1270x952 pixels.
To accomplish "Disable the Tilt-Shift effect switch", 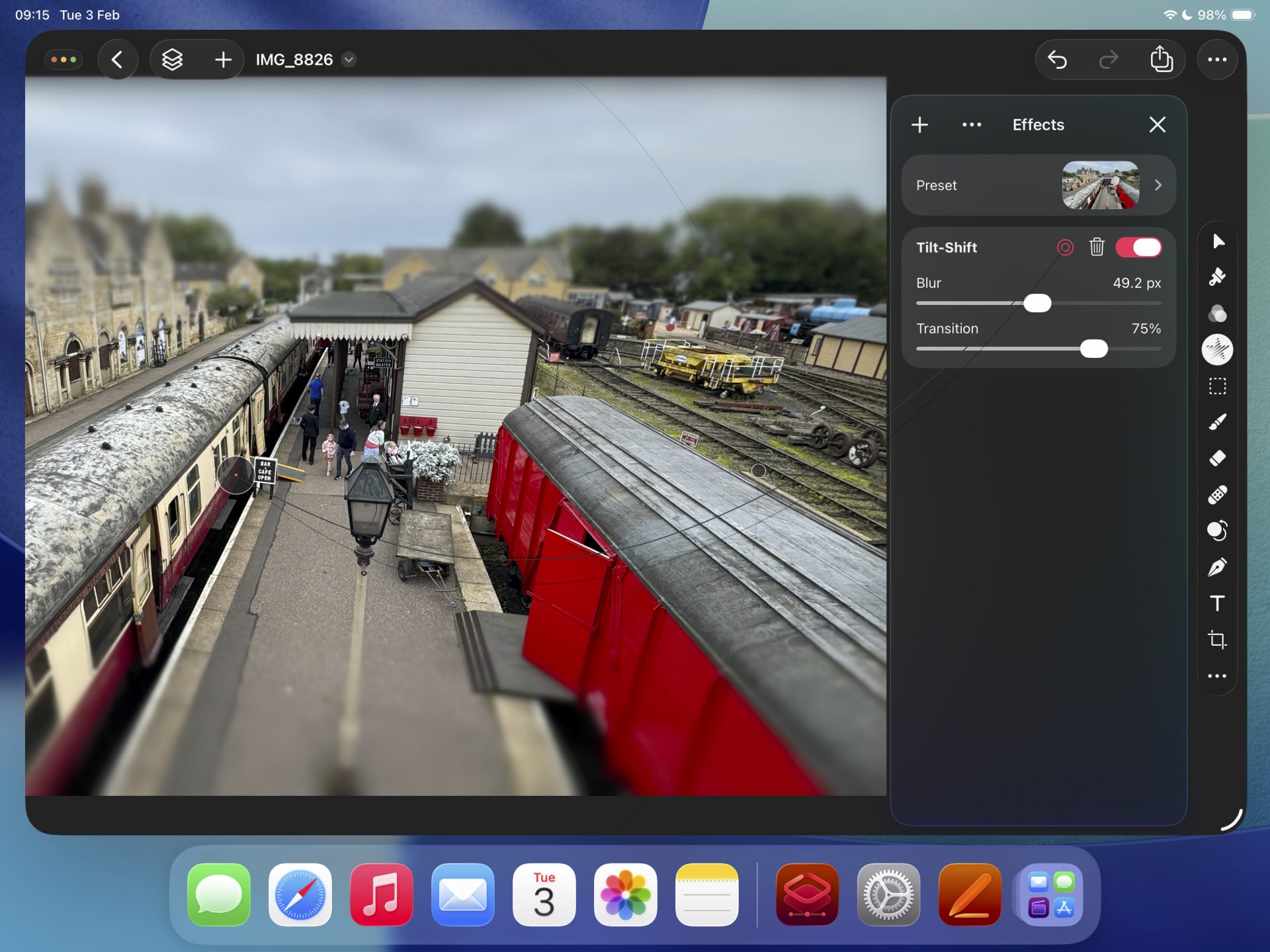I will tap(1140, 247).
